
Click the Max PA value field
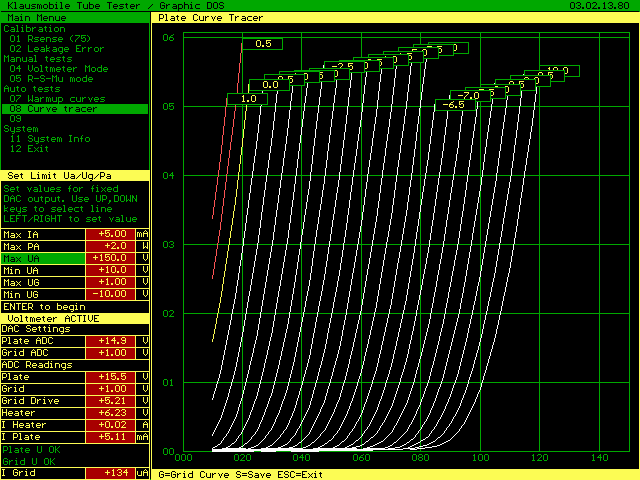coord(111,246)
